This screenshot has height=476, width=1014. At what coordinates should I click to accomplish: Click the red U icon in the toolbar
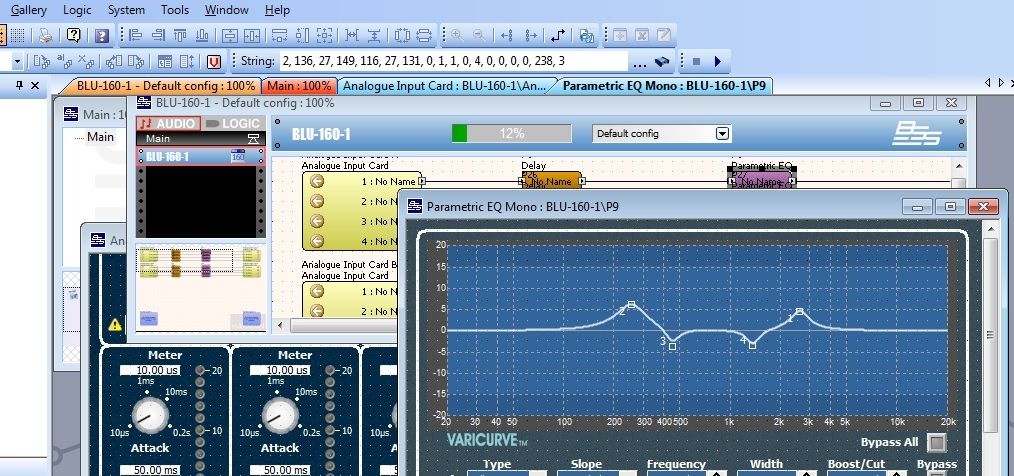(213, 61)
